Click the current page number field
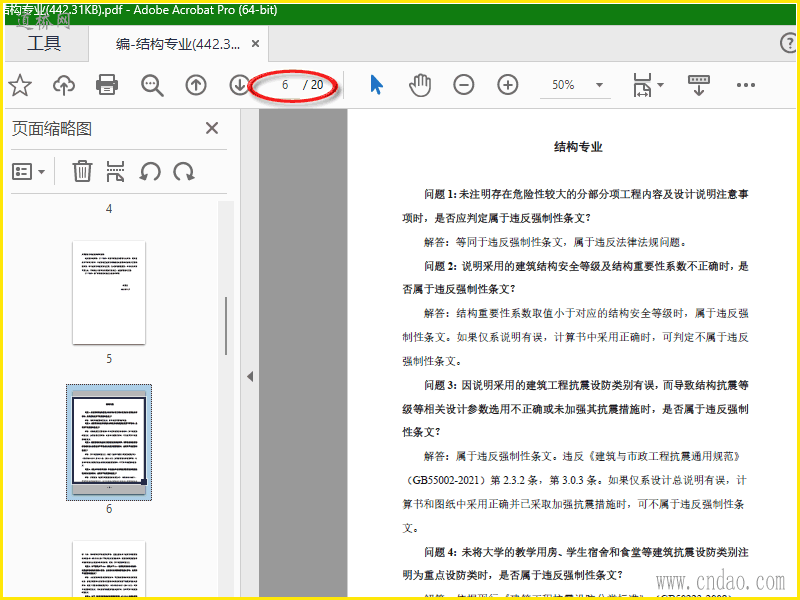 click(x=285, y=85)
